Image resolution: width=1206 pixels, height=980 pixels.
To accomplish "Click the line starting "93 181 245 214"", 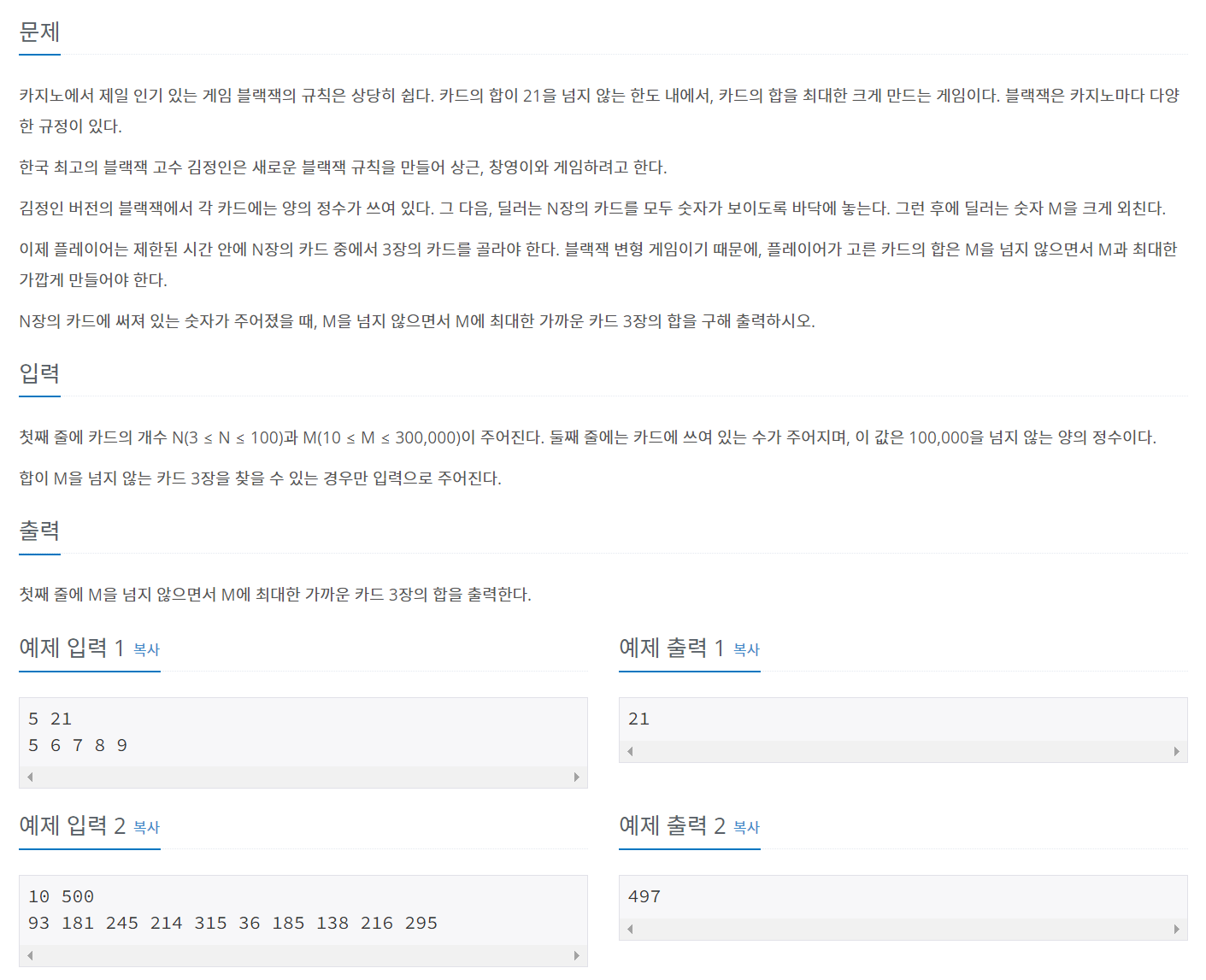I will [x=232, y=923].
